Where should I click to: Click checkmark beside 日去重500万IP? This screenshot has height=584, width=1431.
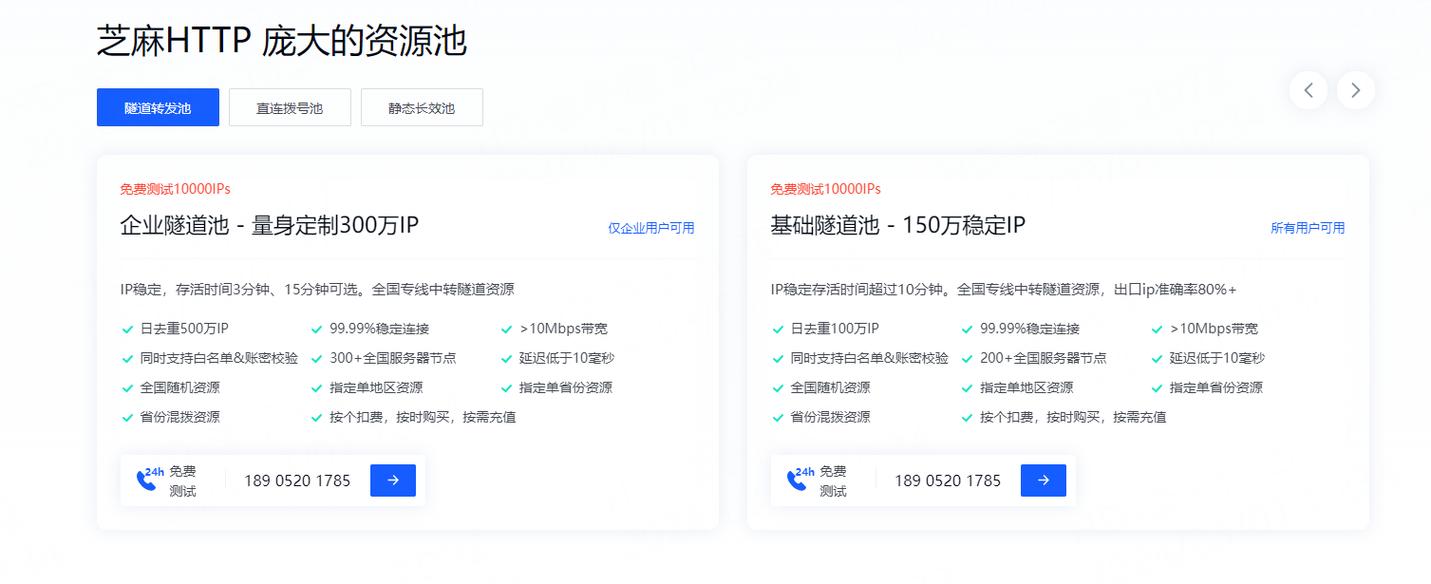127,329
